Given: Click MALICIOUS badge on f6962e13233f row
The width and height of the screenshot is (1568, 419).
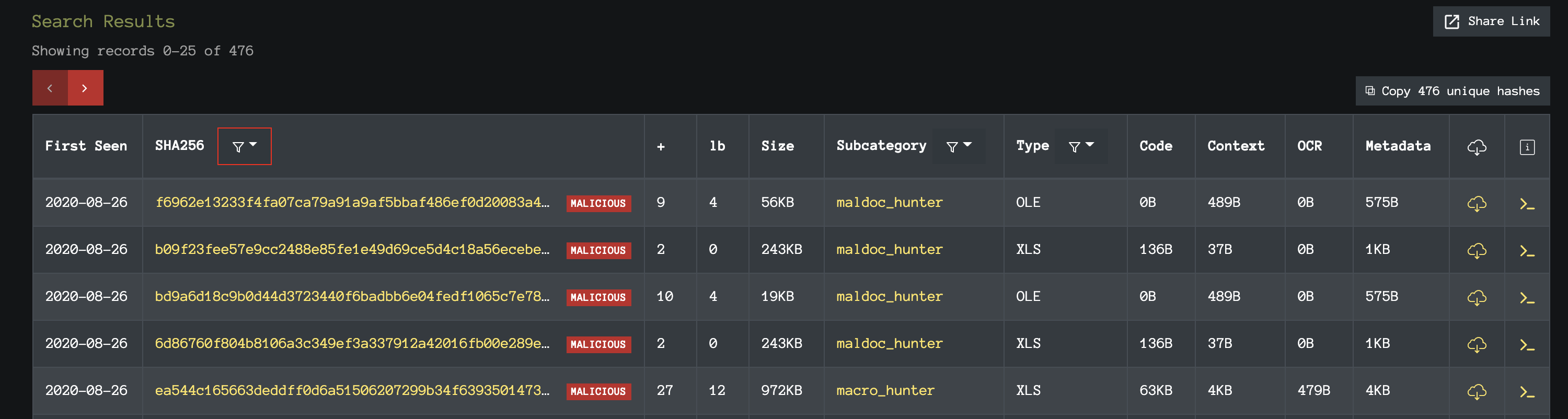Looking at the screenshot, I should [x=598, y=204].
